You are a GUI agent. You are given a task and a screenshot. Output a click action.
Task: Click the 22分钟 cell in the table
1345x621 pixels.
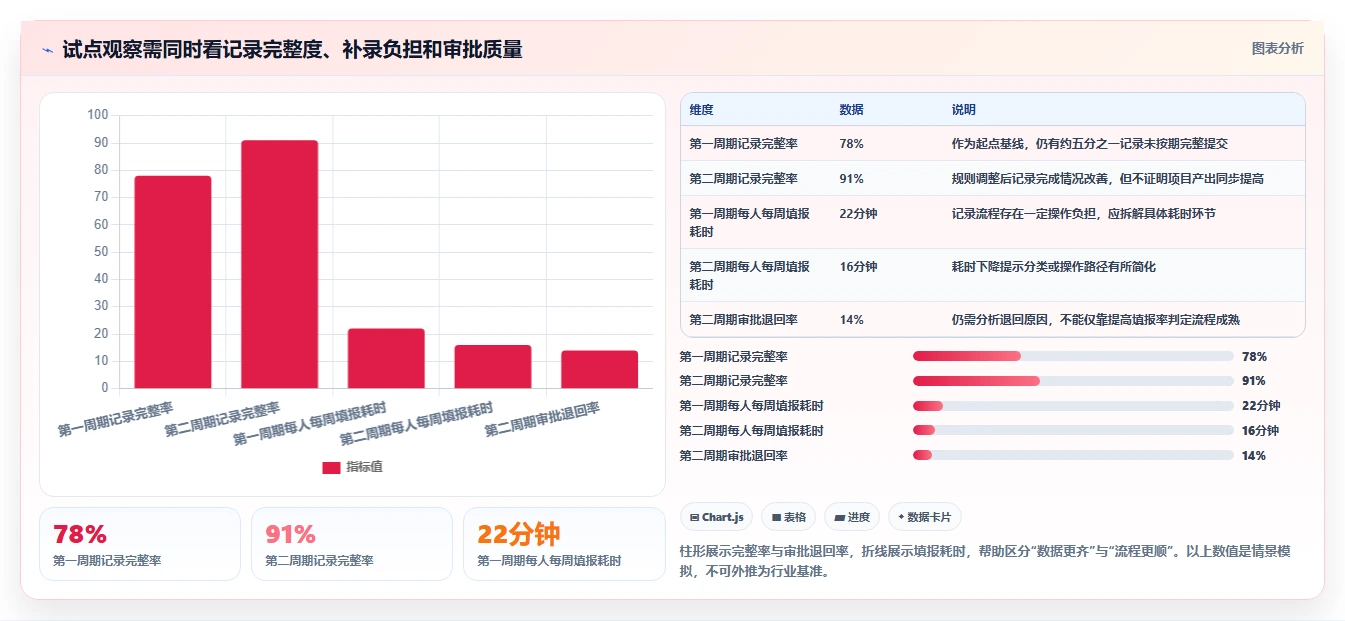tap(858, 213)
